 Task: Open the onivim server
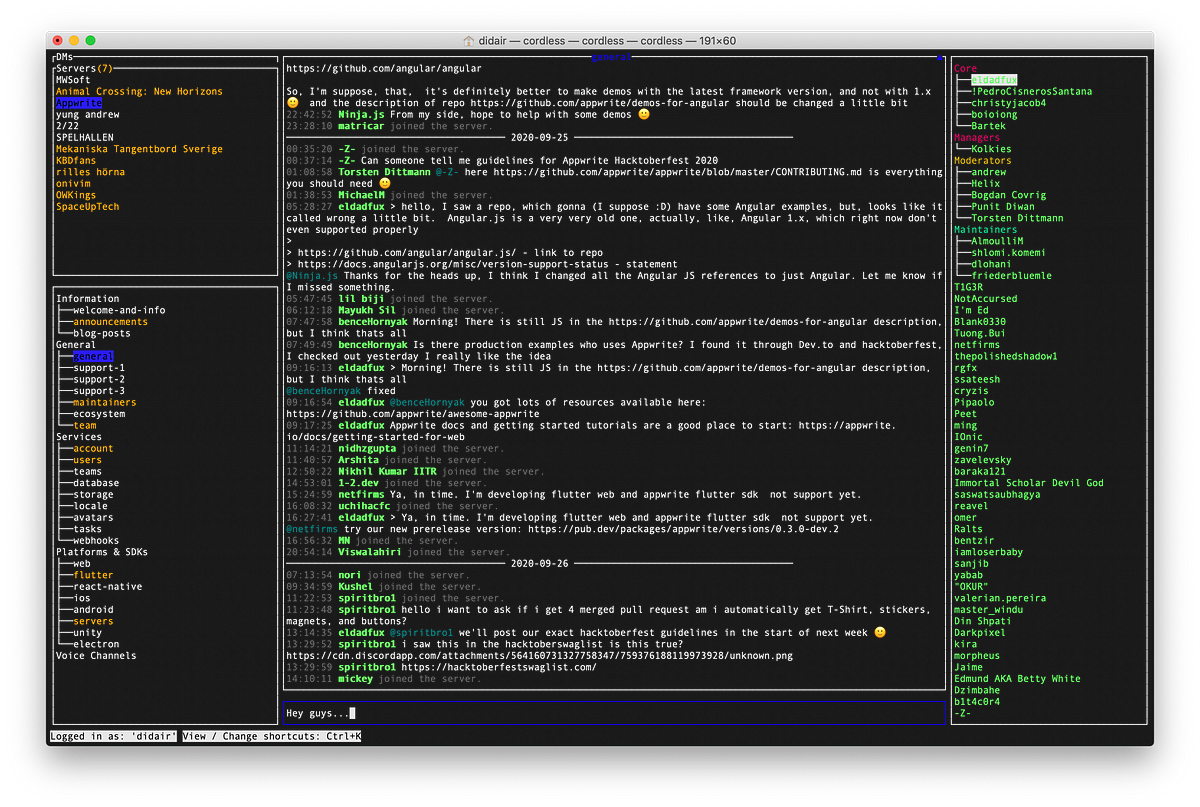[73, 184]
